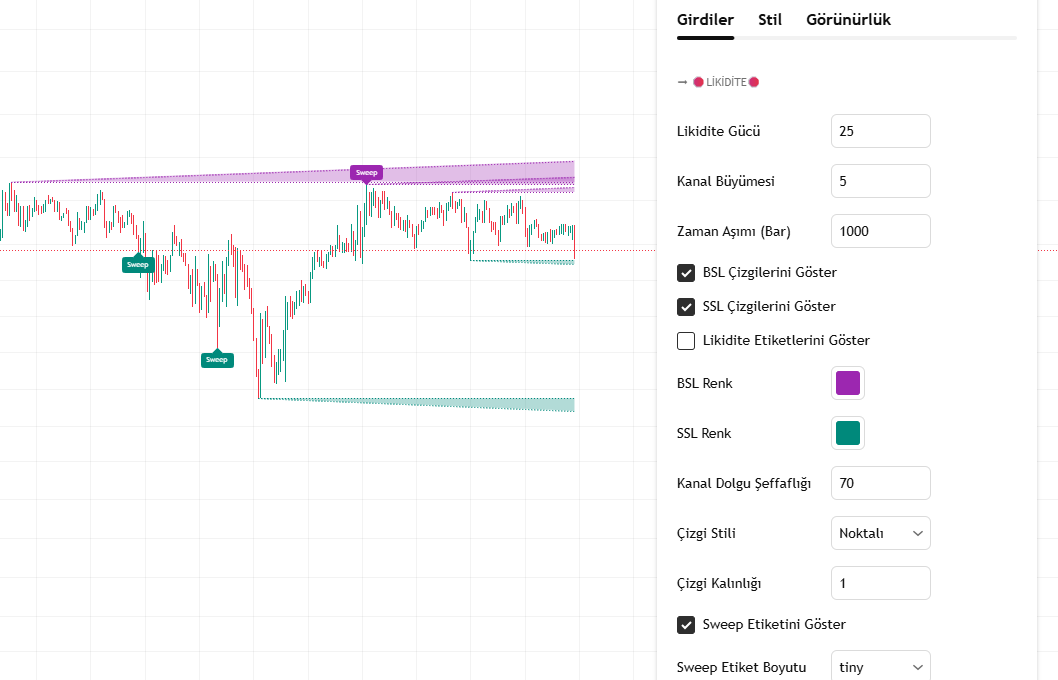Edit the Kanal Dolgu Şeffaflığı value

880,483
